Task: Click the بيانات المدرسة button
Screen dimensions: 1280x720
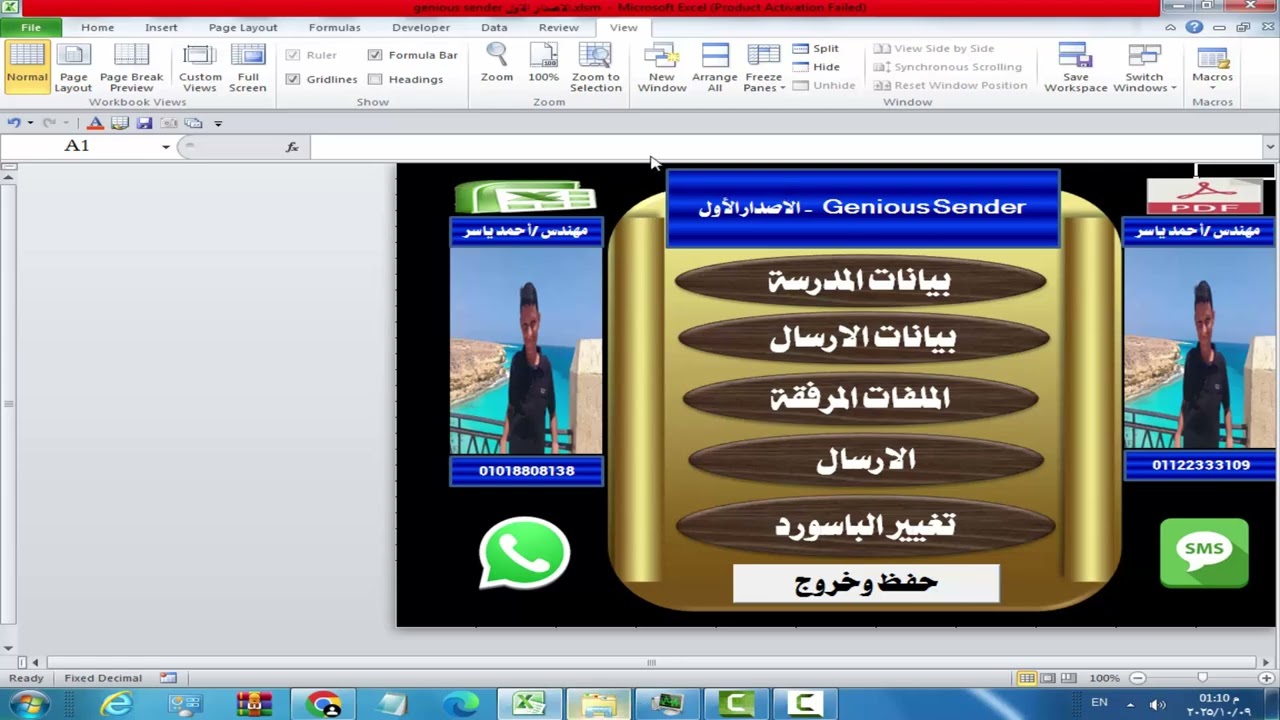Action: coord(860,281)
